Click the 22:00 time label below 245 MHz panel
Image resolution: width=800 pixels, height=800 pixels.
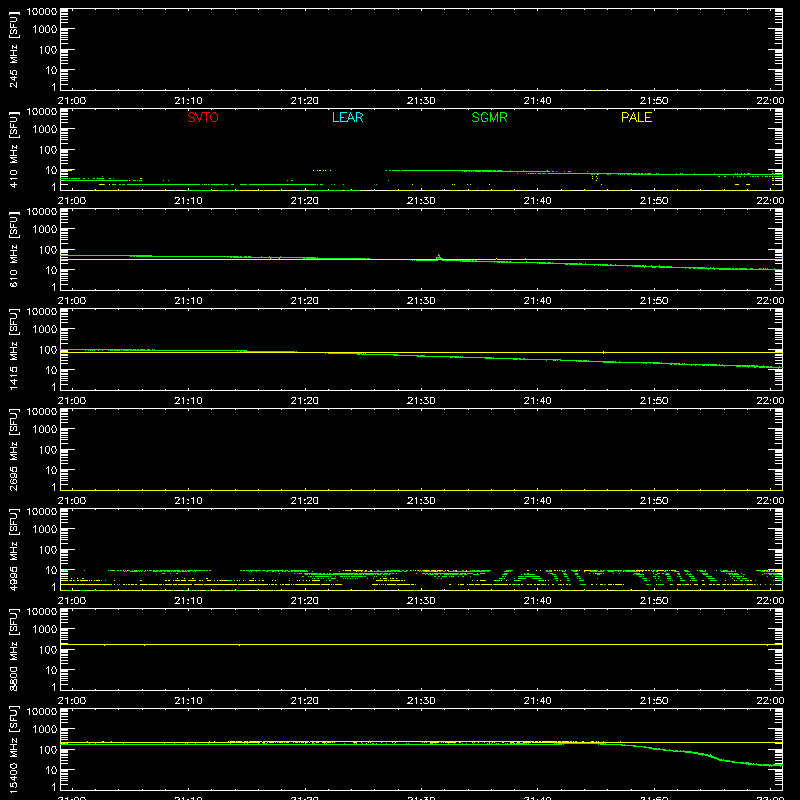coord(770,101)
